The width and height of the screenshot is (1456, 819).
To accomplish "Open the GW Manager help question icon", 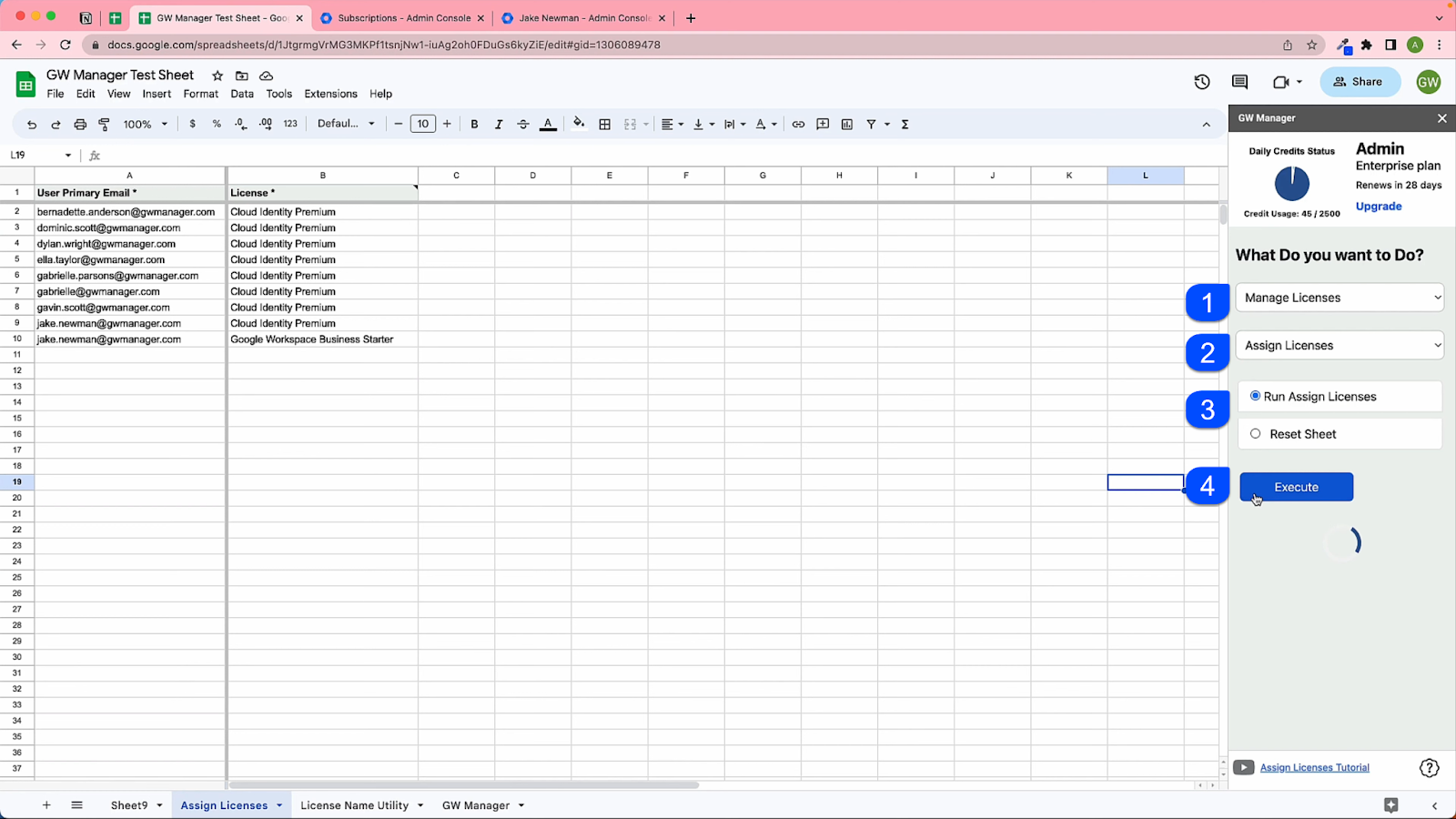I will pyautogui.click(x=1429, y=768).
